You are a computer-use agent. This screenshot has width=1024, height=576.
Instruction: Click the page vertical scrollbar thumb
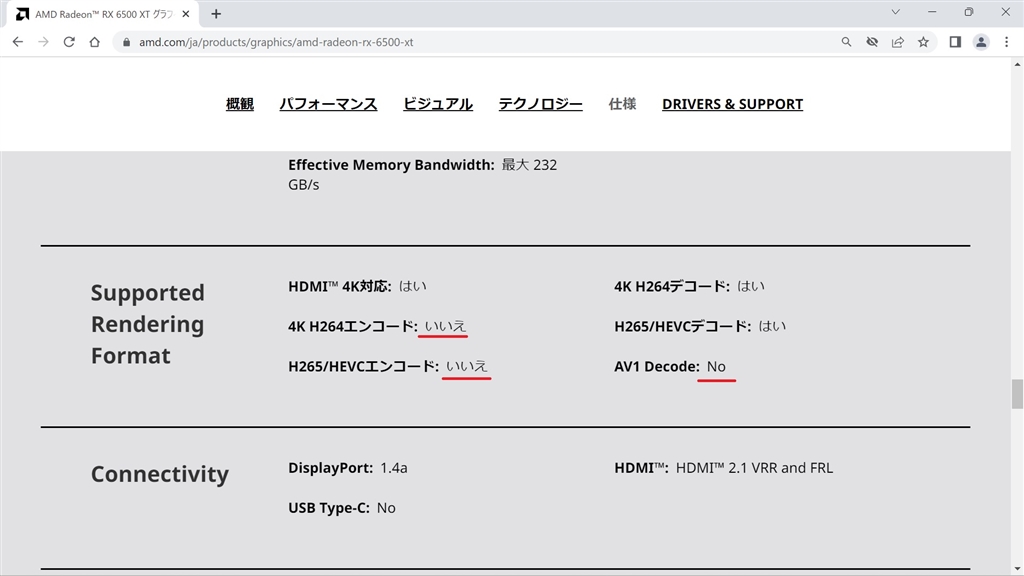(1017, 394)
